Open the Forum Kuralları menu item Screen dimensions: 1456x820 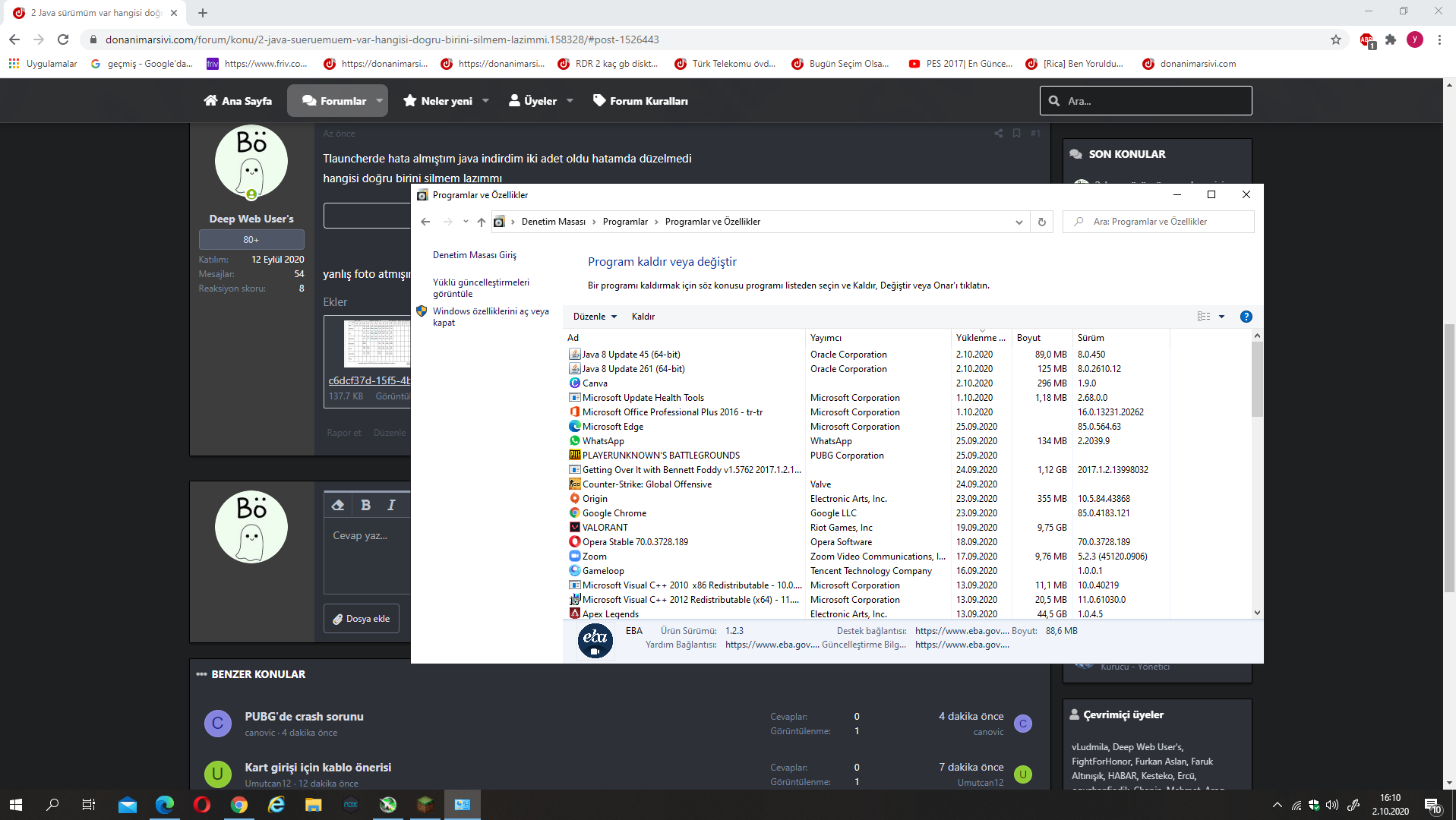[x=640, y=101]
